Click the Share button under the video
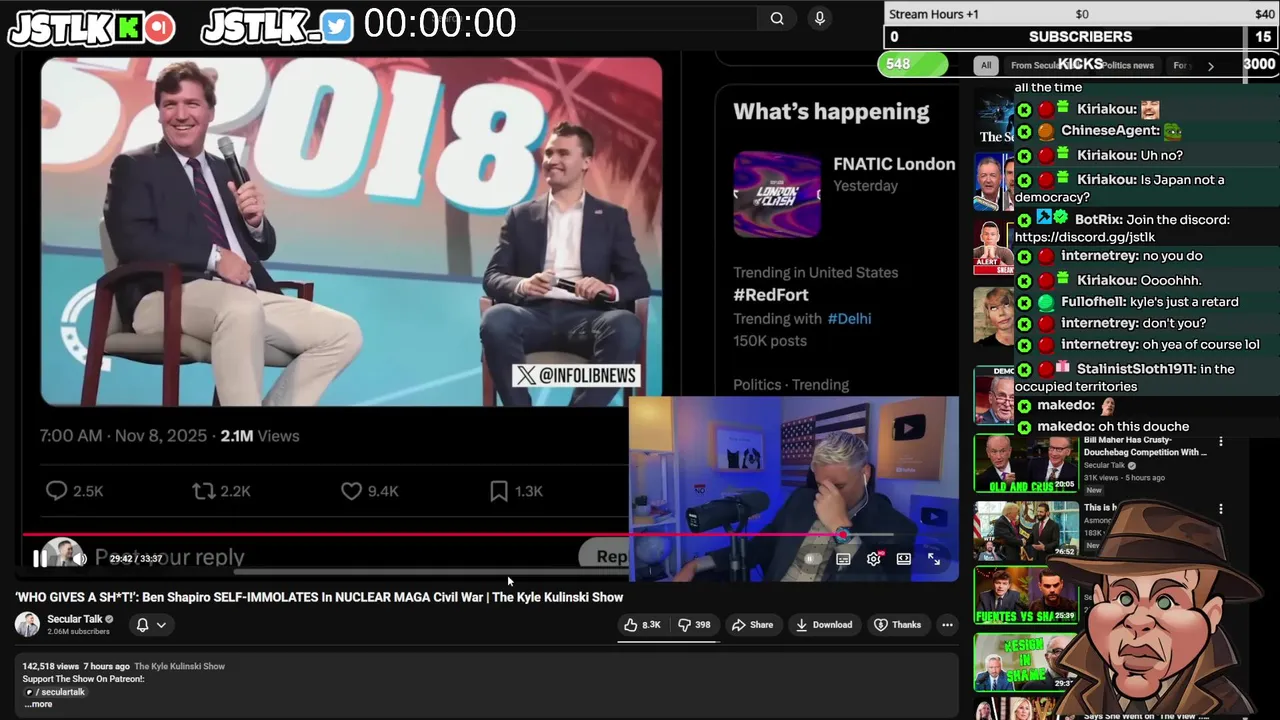Viewport: 1280px width, 720px height. (x=752, y=625)
